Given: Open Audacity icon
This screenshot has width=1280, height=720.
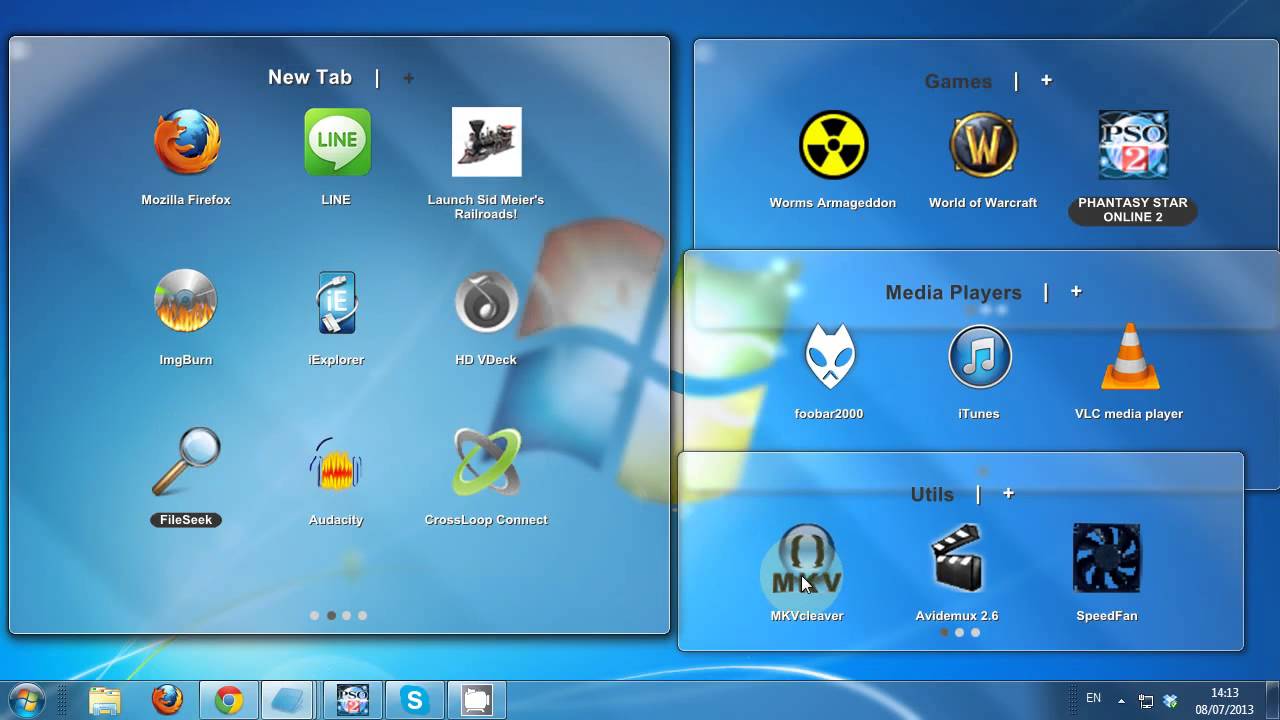Looking at the screenshot, I should coord(335,463).
